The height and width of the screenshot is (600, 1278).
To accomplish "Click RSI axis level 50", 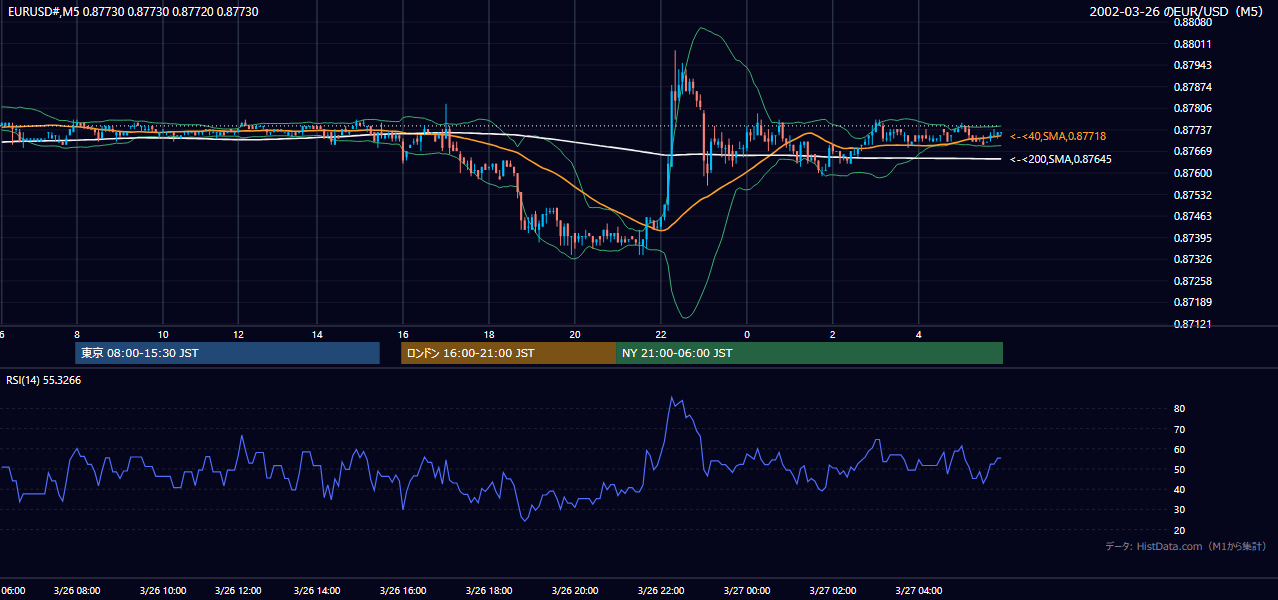I will [1179, 469].
